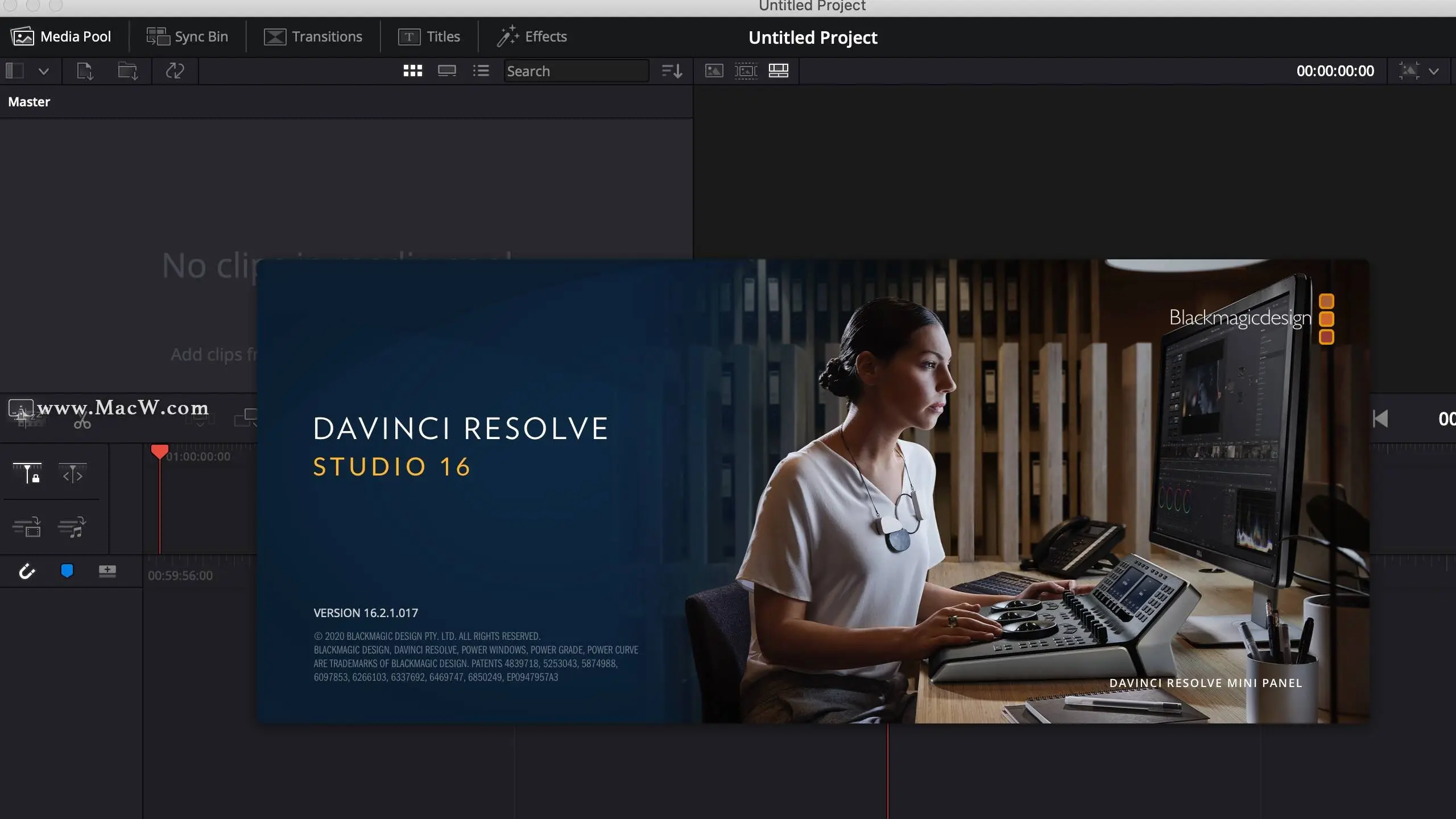Select Source Tape viewer mode icon
Image resolution: width=1456 pixels, height=819 pixels.
point(746,71)
